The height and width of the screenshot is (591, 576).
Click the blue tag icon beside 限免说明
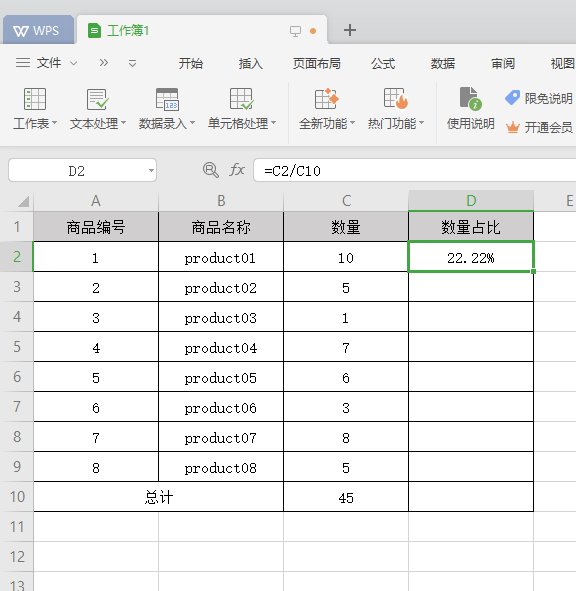(513, 98)
